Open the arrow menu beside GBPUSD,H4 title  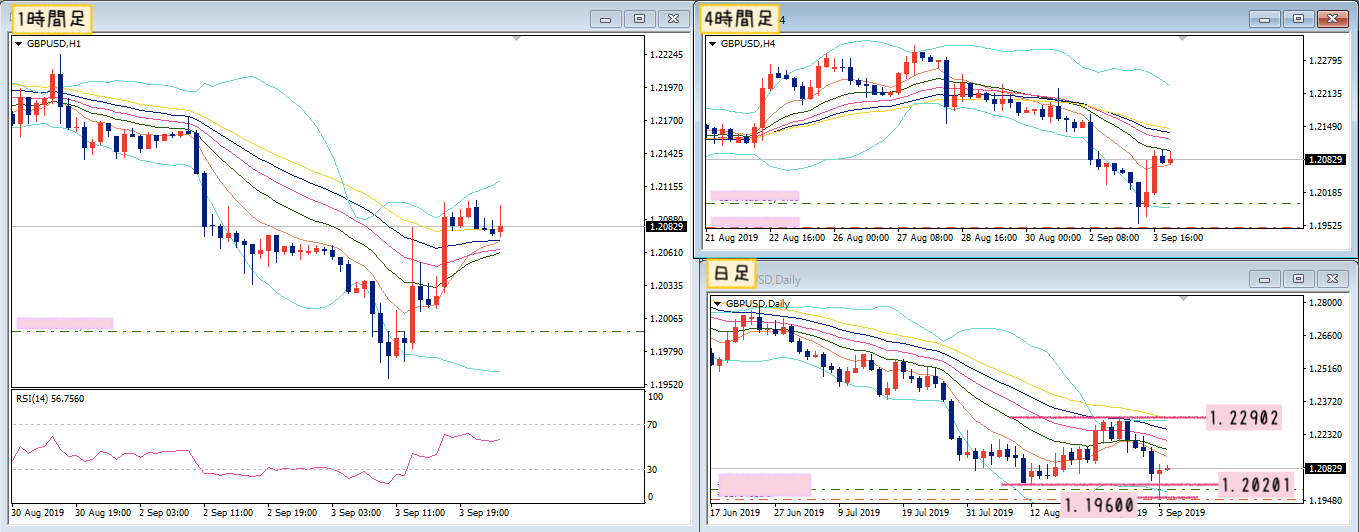(712, 43)
